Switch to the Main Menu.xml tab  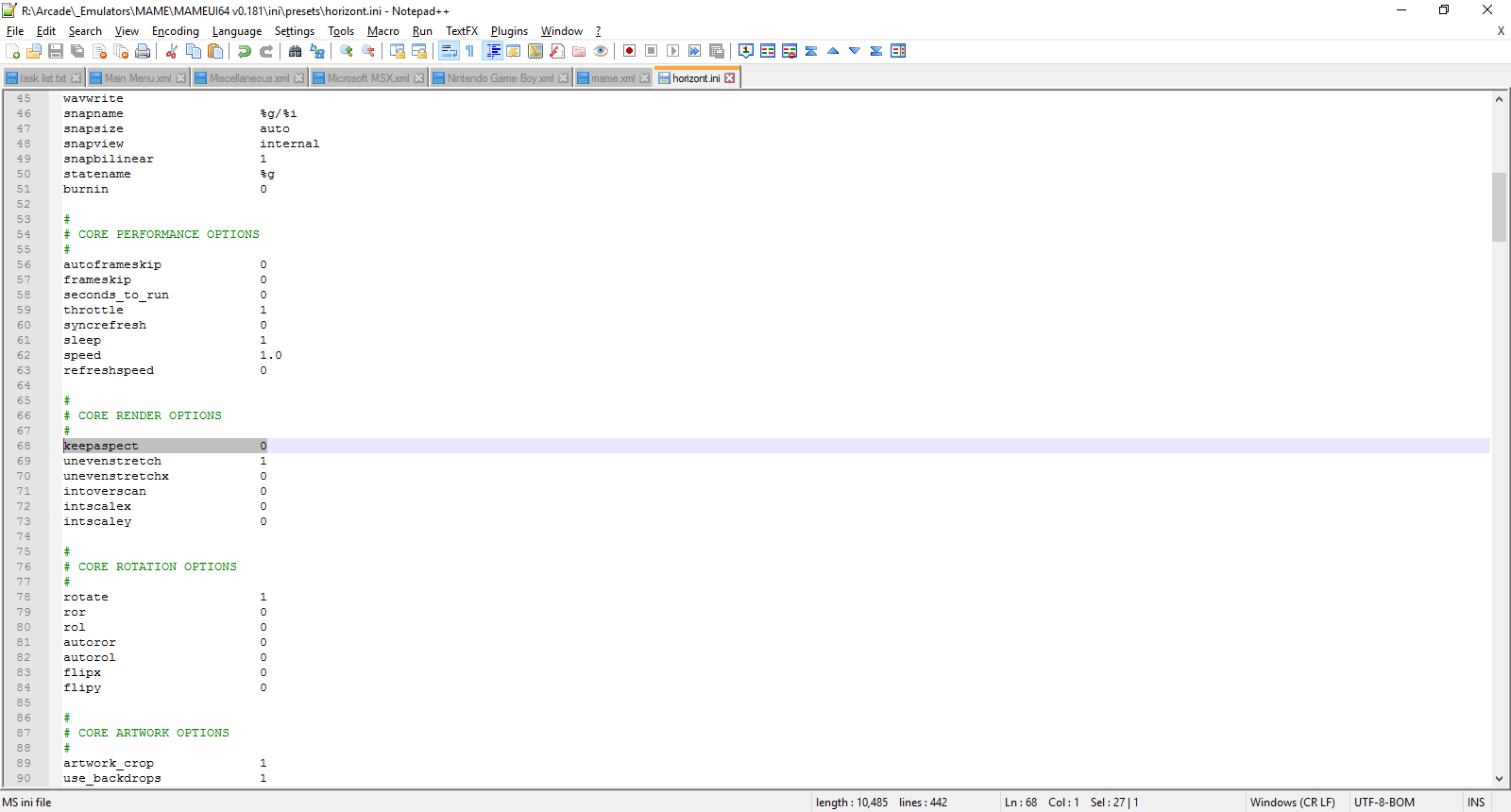point(137,78)
